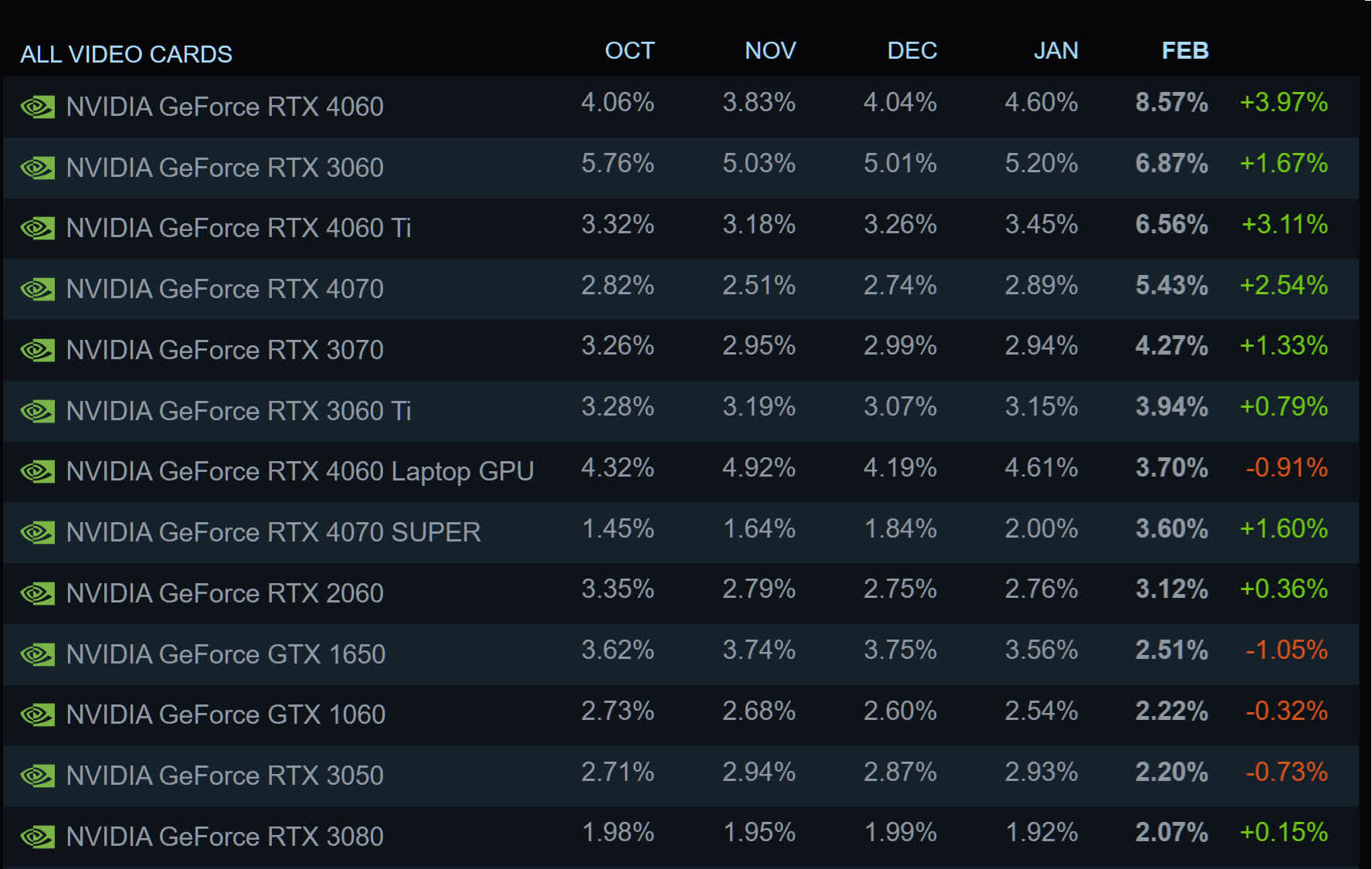Screen dimensions: 1372x869
Task: Click the NVIDIA logo beside RTX 4060
Action: tap(37, 107)
